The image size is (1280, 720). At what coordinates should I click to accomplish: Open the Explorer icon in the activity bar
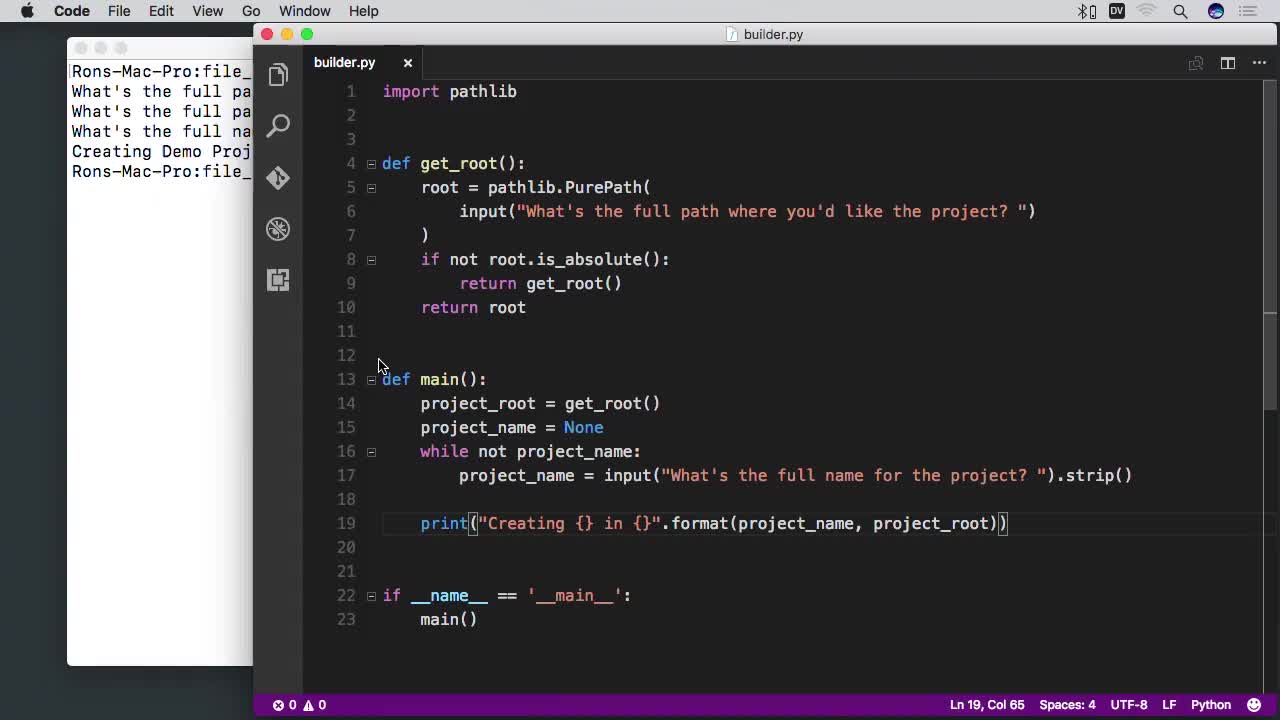coord(278,74)
